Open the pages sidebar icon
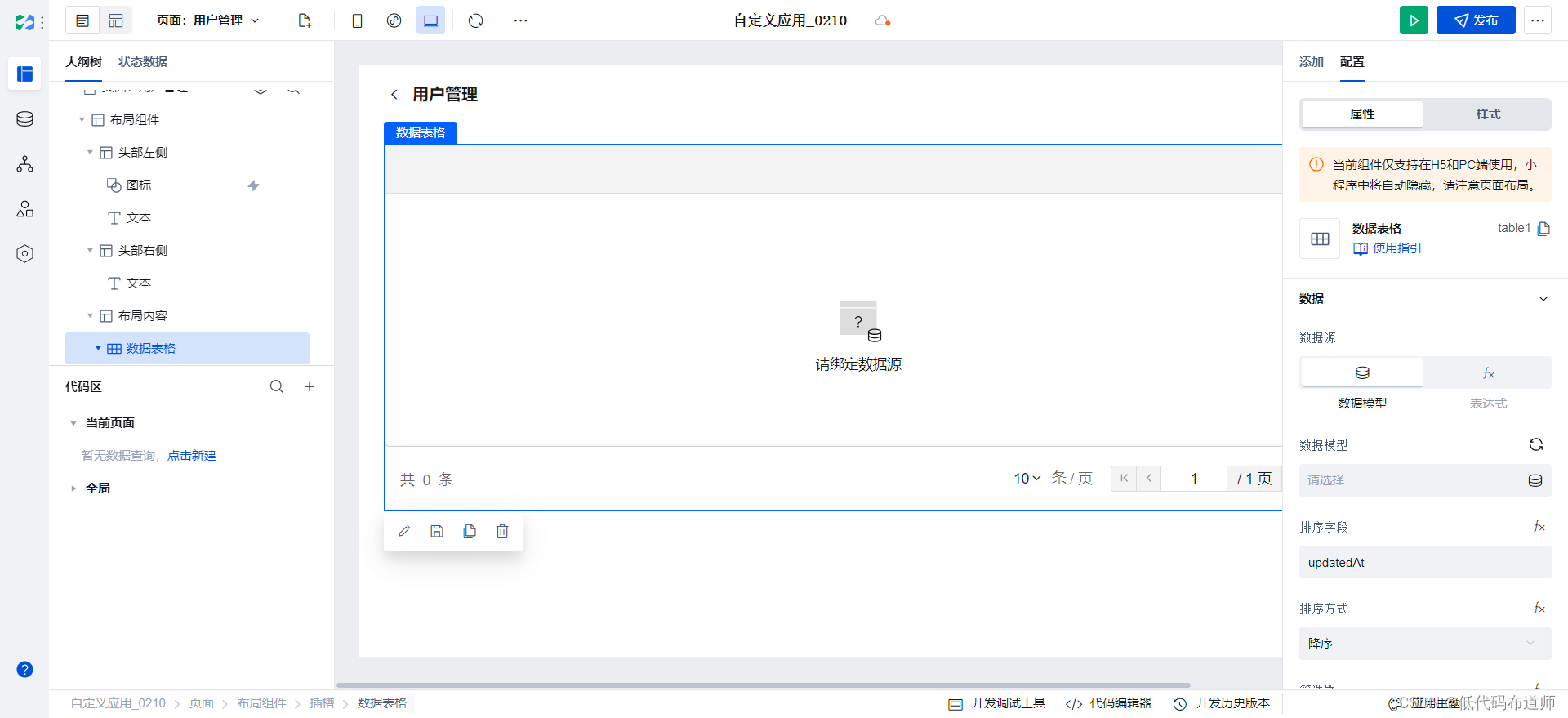Viewport: 1568px width, 718px height. (x=24, y=74)
